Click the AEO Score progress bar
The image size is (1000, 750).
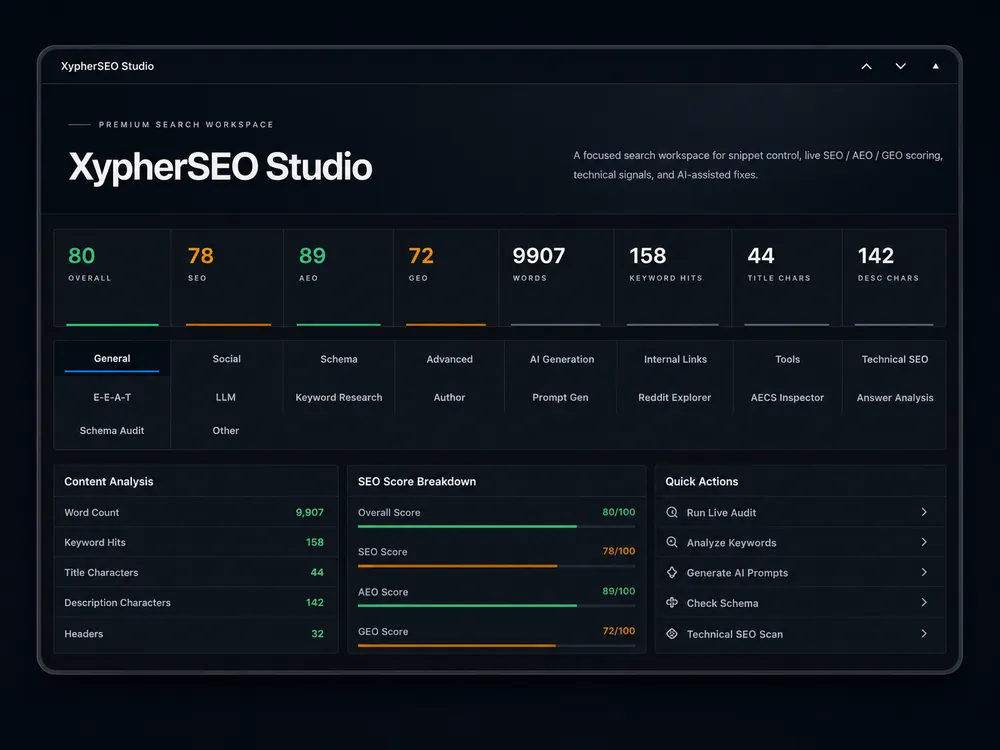click(x=496, y=605)
